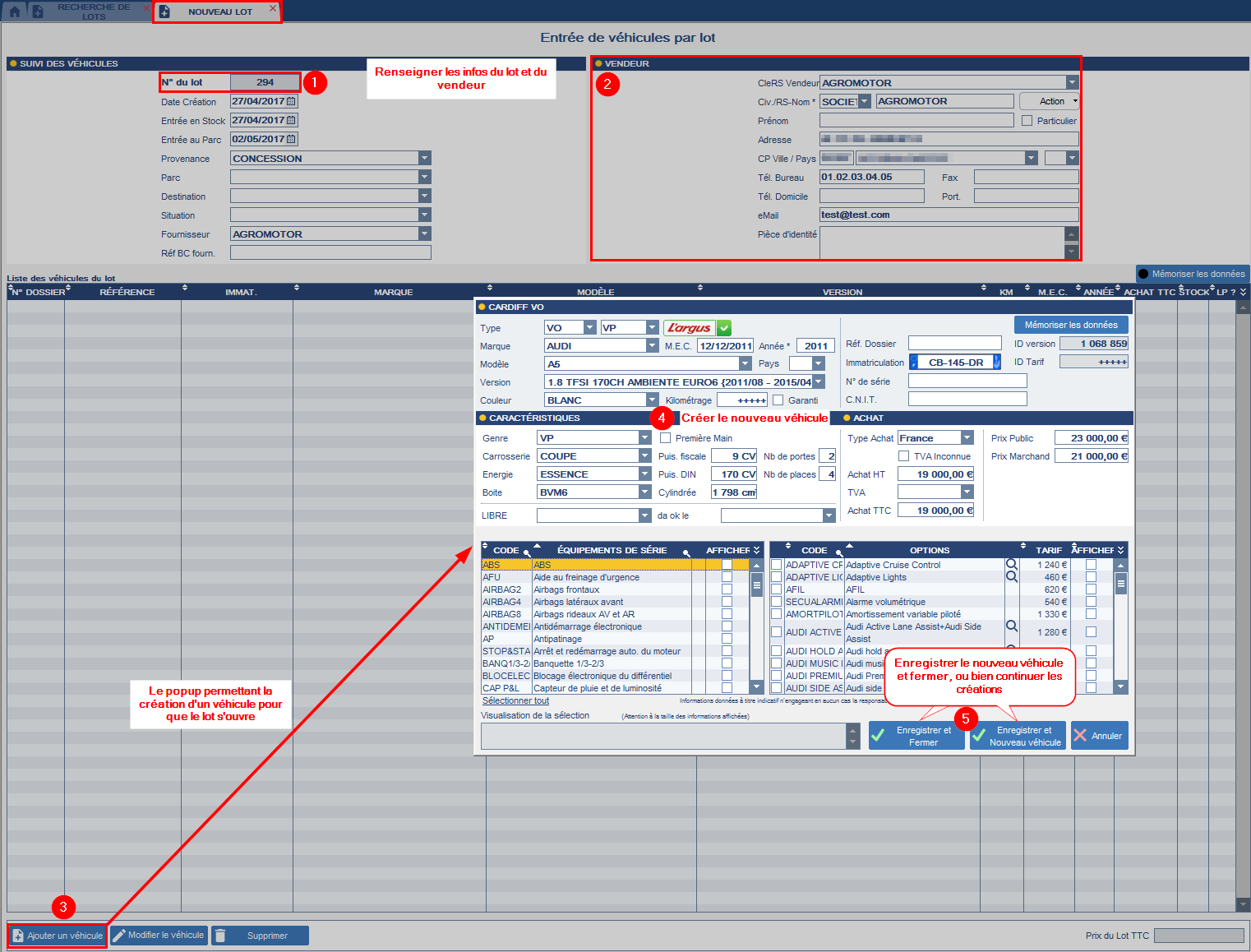Click checkmark icon on Enregistrer et Nouveau véhicule
This screenshot has width=1251, height=952.
pos(978,736)
